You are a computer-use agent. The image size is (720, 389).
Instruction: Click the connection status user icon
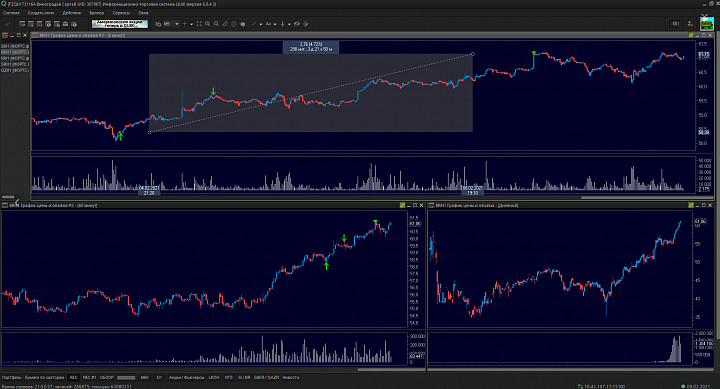(690, 23)
